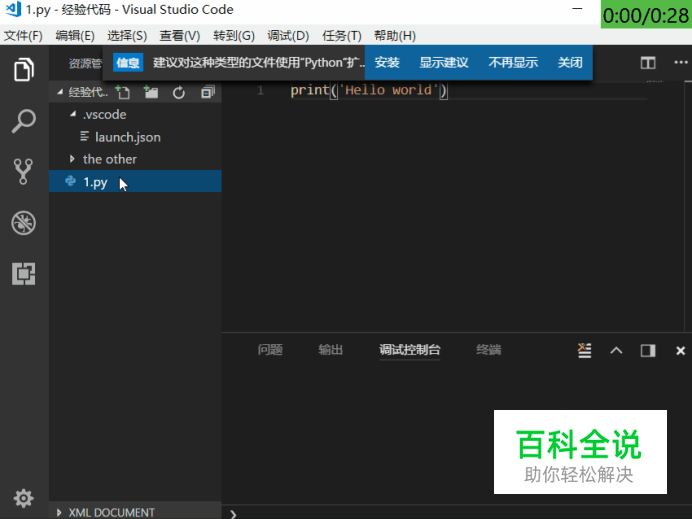692x519 pixels.
Task: Click the launch.json file icon
Action: tap(84, 136)
